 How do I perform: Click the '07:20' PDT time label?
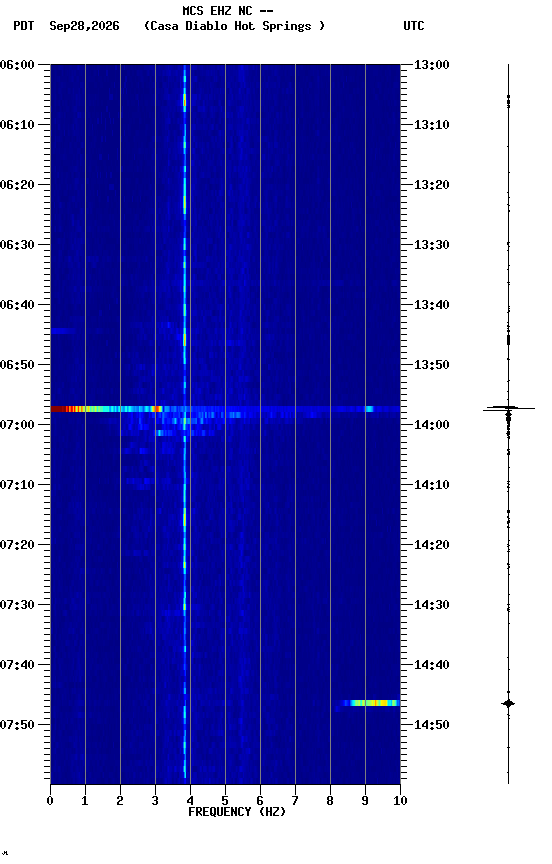point(17,545)
